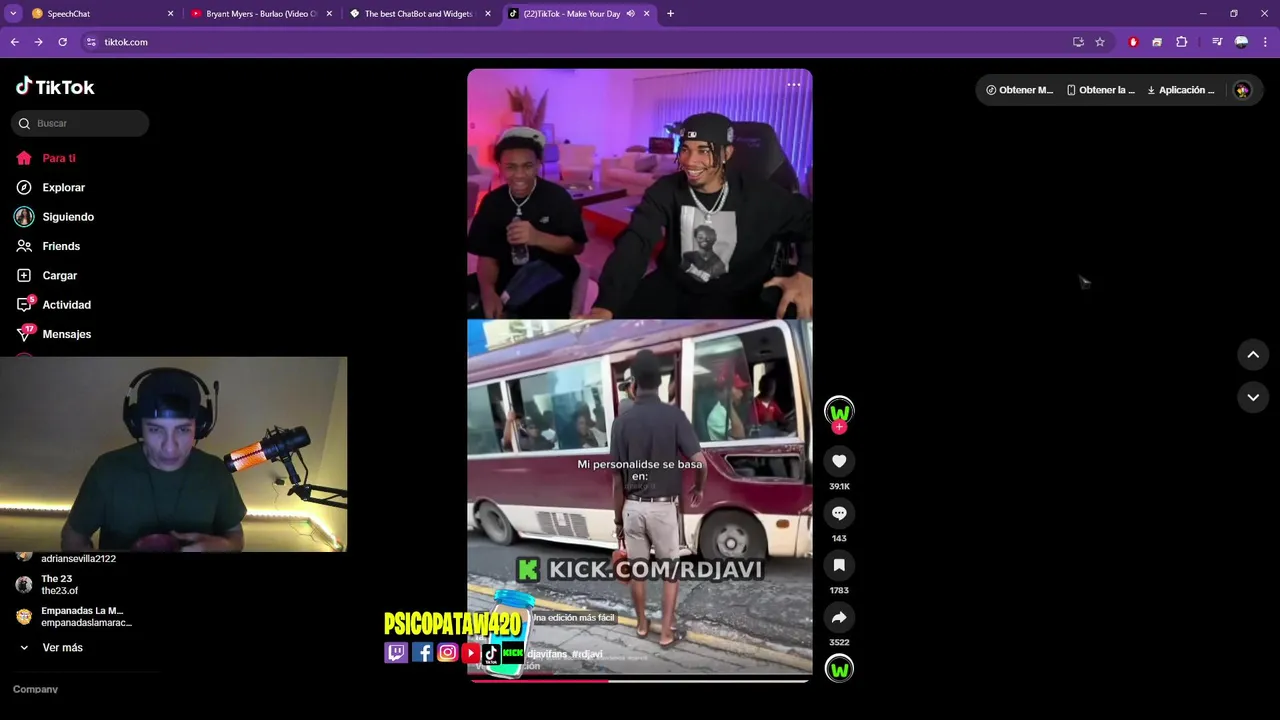Click the Aplicación... download button

point(1181,90)
